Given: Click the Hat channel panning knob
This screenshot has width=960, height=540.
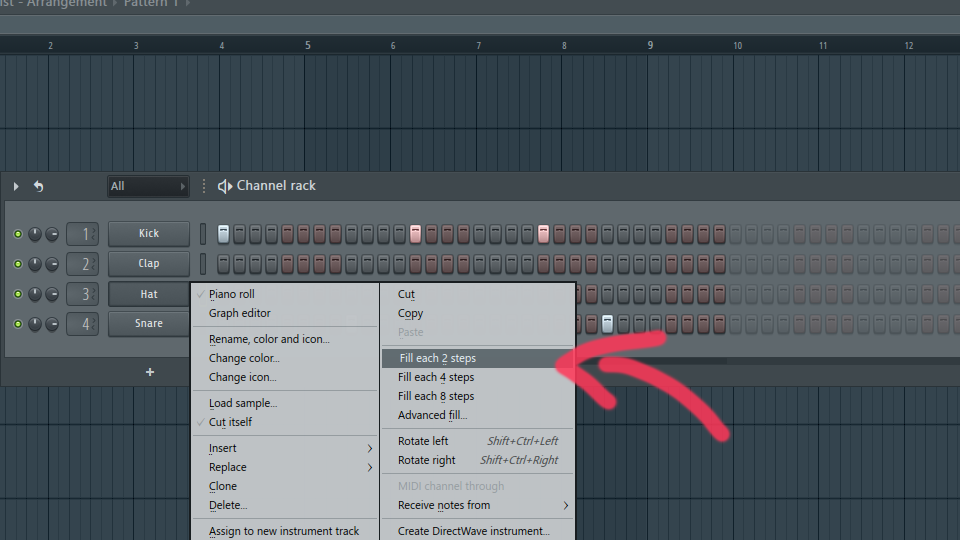Looking at the screenshot, I should (x=35, y=294).
